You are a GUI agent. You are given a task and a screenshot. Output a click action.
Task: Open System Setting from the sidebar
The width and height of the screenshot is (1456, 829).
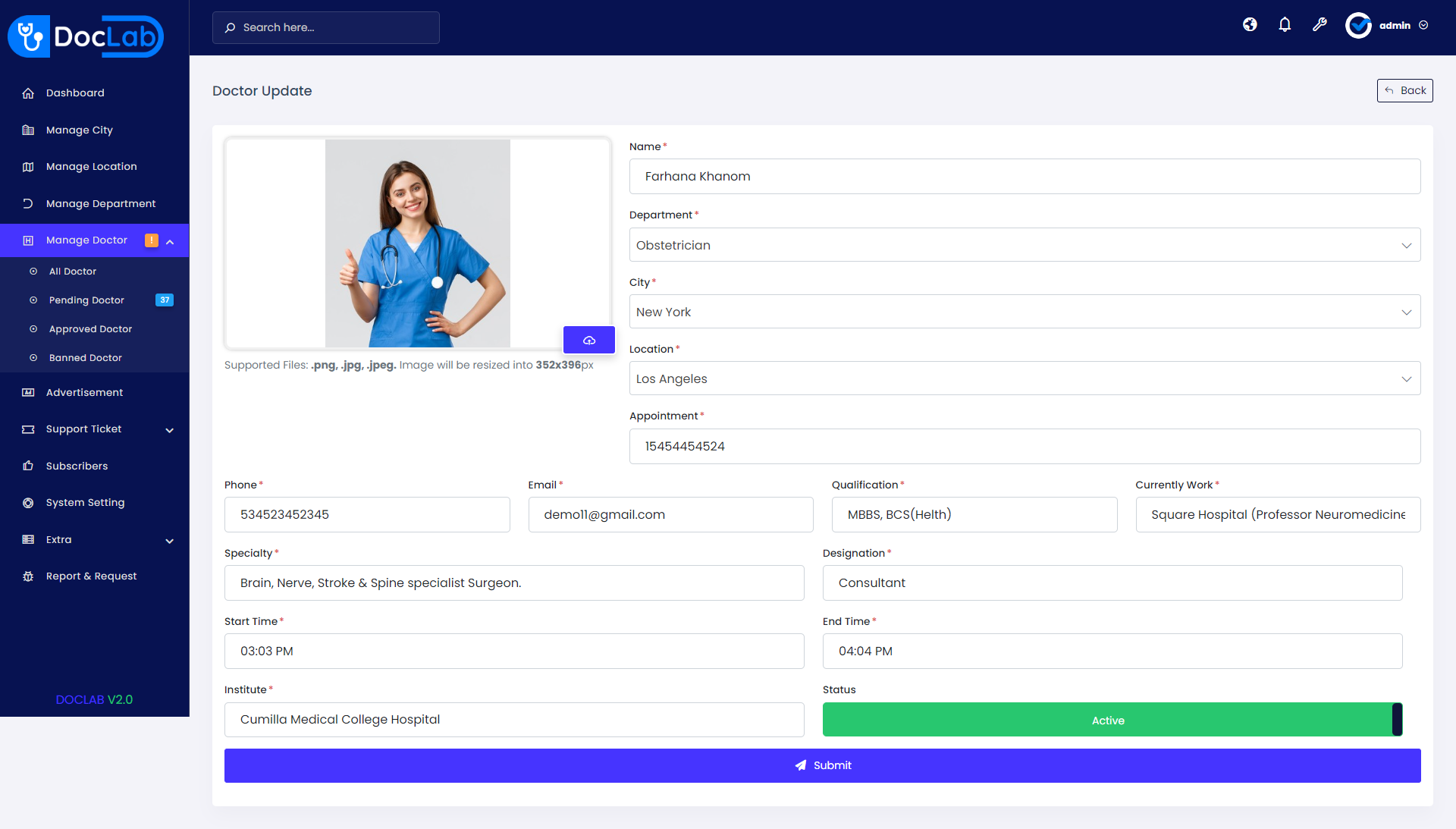coord(84,502)
